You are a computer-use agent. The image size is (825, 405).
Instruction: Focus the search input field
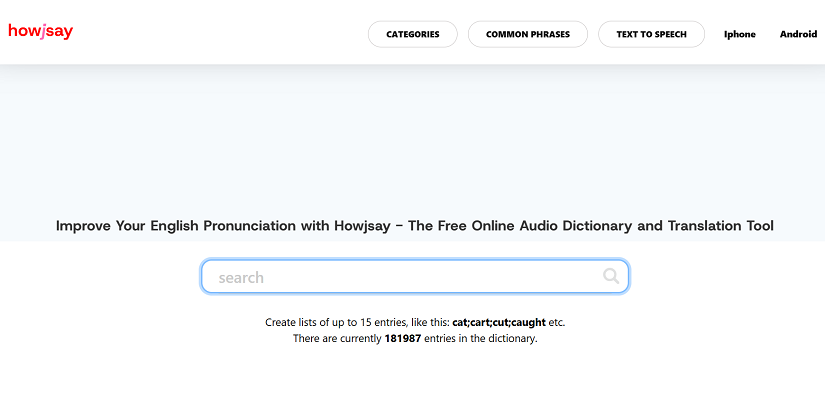pos(415,276)
